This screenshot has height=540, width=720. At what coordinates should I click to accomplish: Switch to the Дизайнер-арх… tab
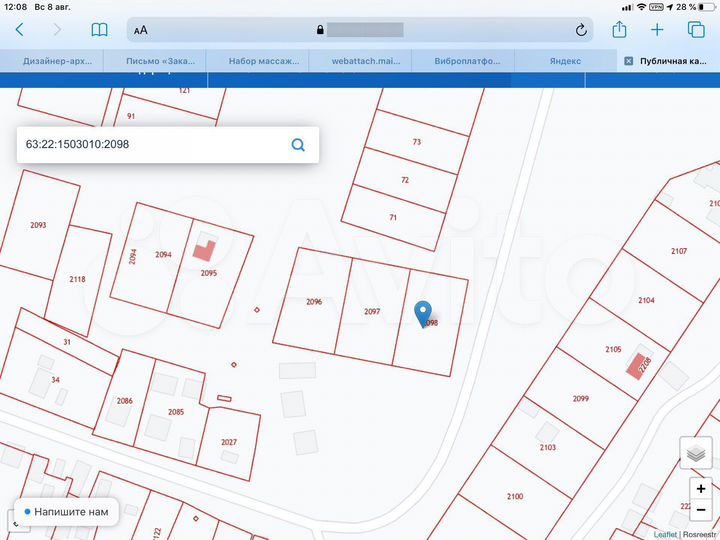[57, 61]
